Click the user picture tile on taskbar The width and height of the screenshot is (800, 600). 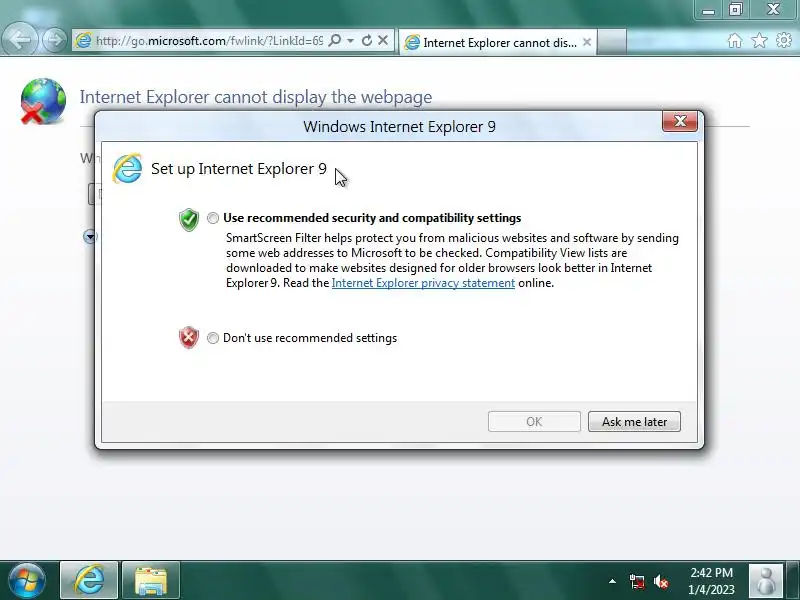[765, 581]
